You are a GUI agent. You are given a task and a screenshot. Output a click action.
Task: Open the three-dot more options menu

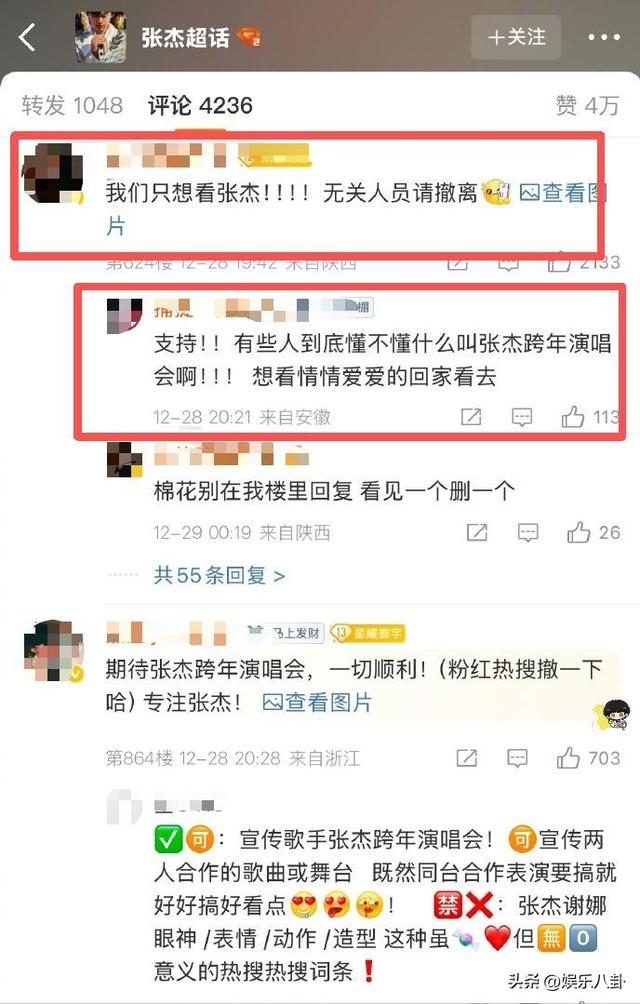click(x=604, y=38)
